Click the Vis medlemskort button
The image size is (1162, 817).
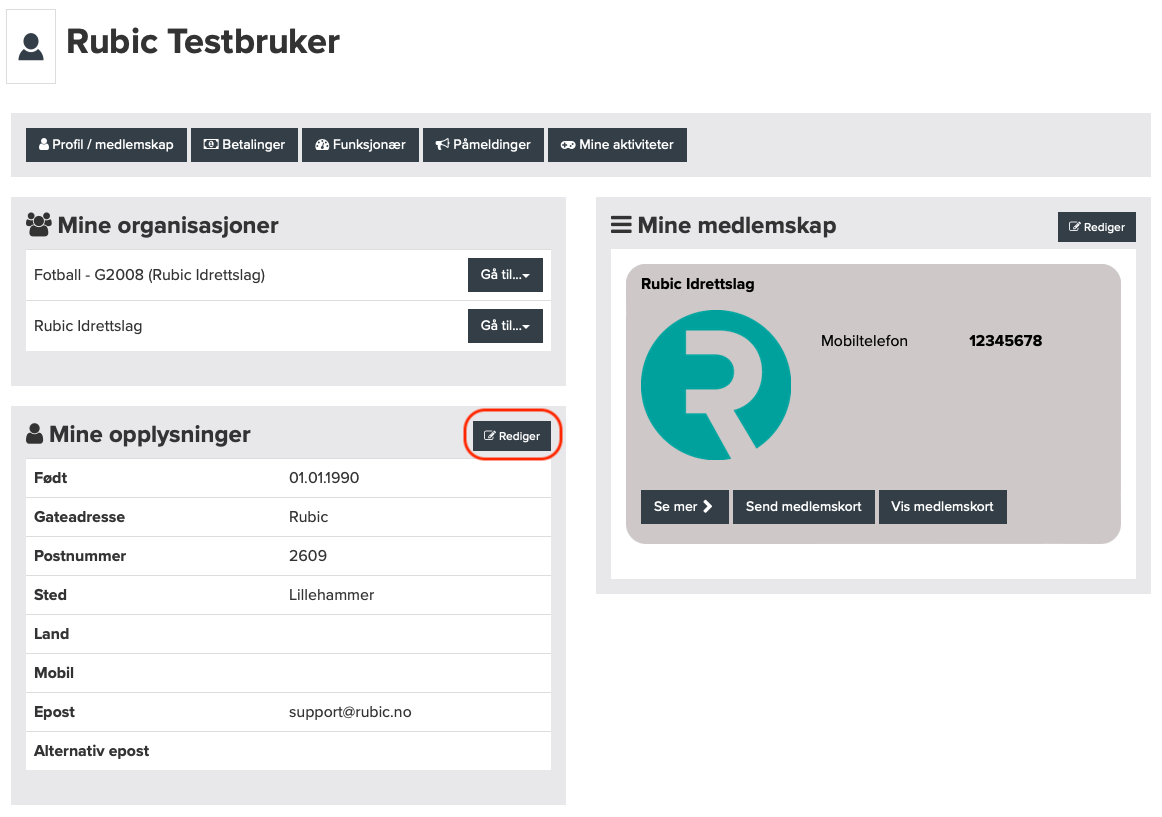click(943, 506)
